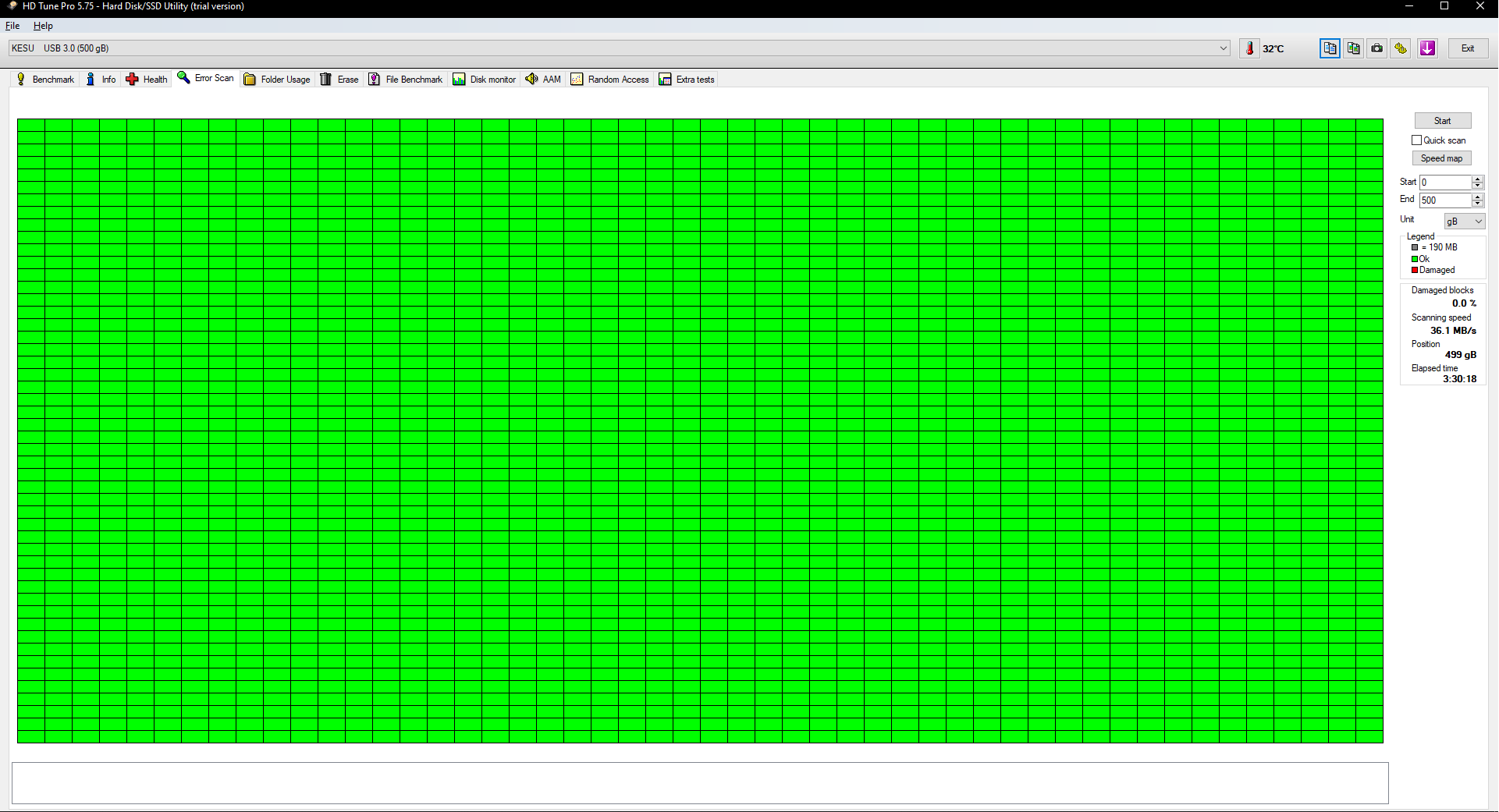Open the Unit gB dropdown
Image resolution: width=1499 pixels, height=812 pixels.
1464,222
